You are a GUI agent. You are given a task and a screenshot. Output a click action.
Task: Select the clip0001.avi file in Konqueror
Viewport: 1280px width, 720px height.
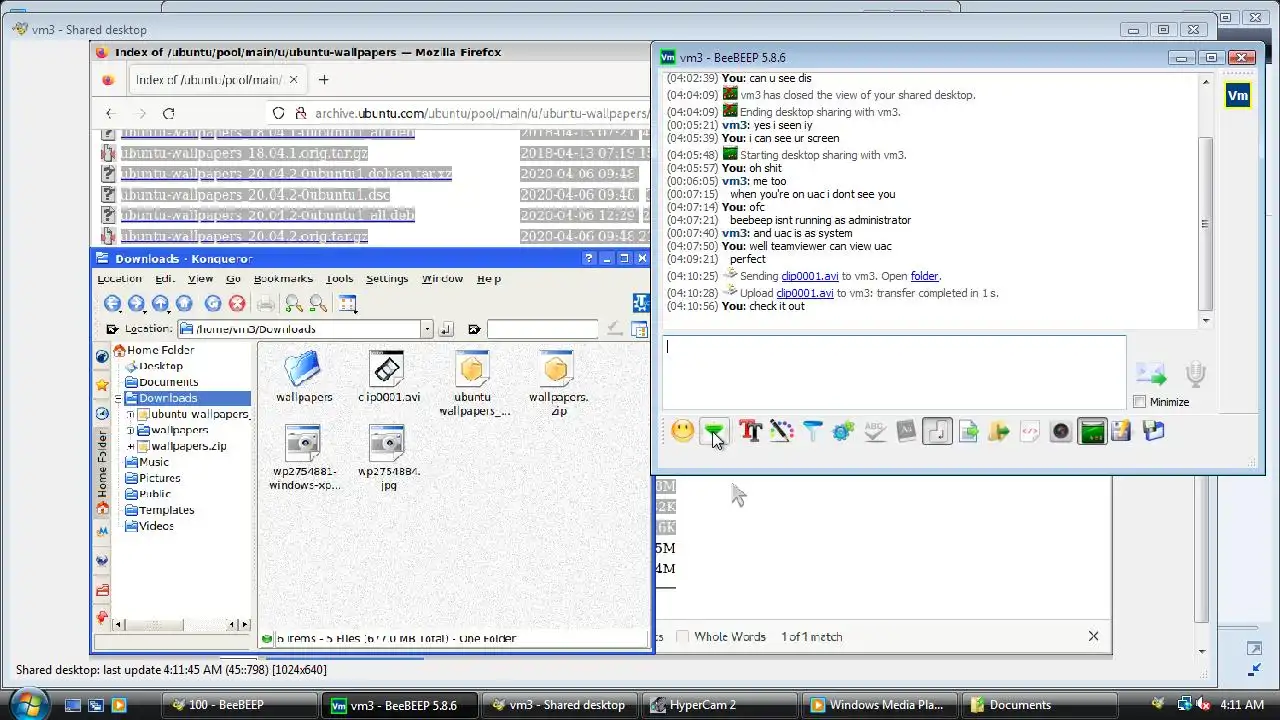click(388, 378)
